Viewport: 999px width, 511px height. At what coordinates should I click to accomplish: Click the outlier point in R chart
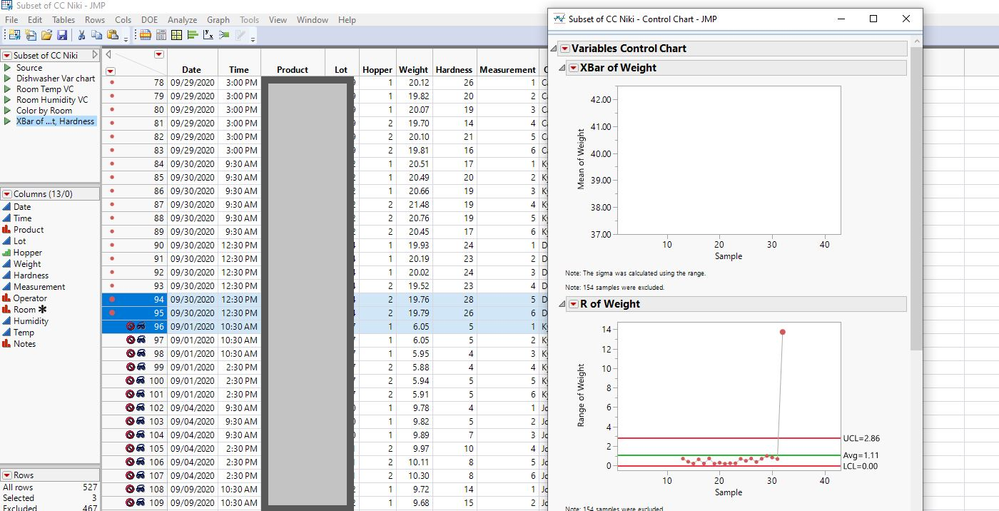click(x=782, y=332)
